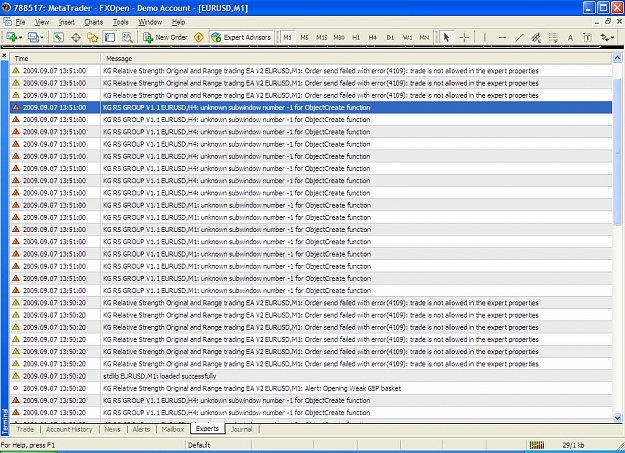Toggle the Terminal panel icon
Viewport: 625px width, 453px height.
[x=110, y=37]
